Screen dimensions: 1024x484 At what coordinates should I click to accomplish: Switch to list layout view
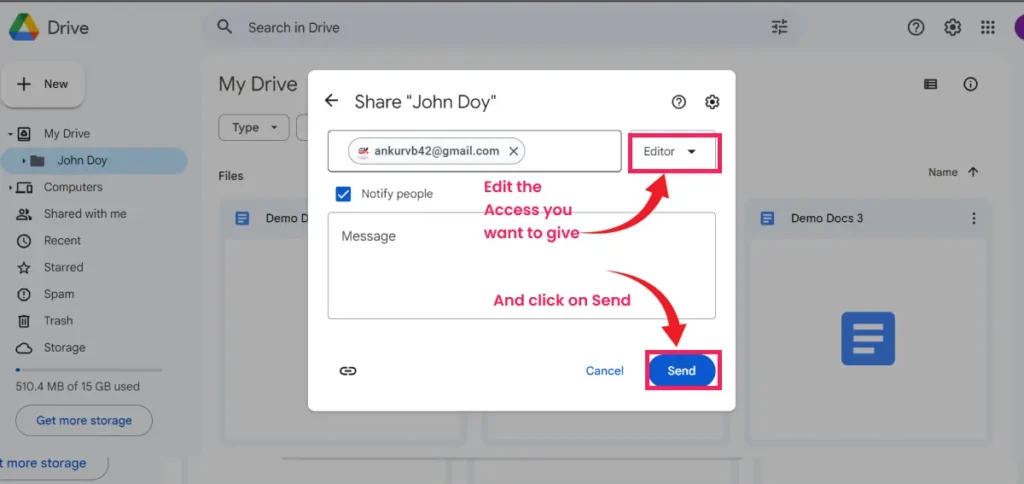930,85
